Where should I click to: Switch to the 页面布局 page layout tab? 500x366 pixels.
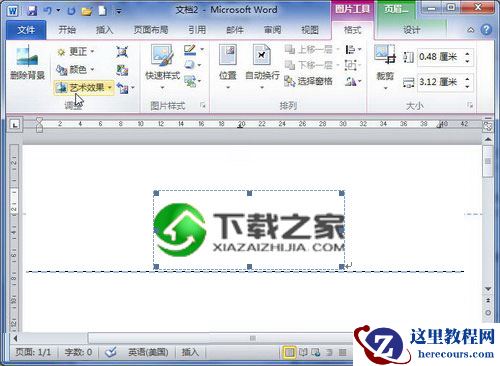pyautogui.click(x=151, y=30)
